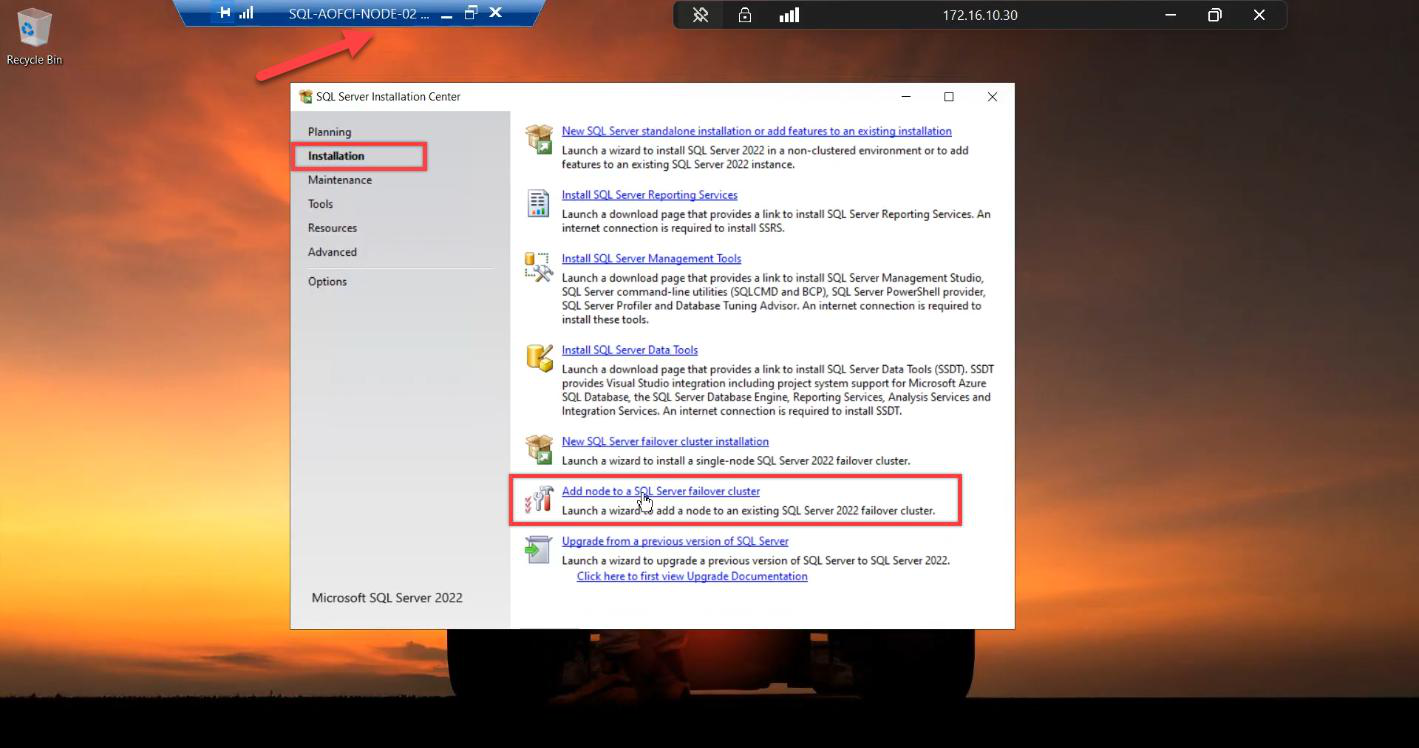1419x748 pixels.
Task: Click the box icon beside New failover cluster installation
Action: [x=539, y=450]
